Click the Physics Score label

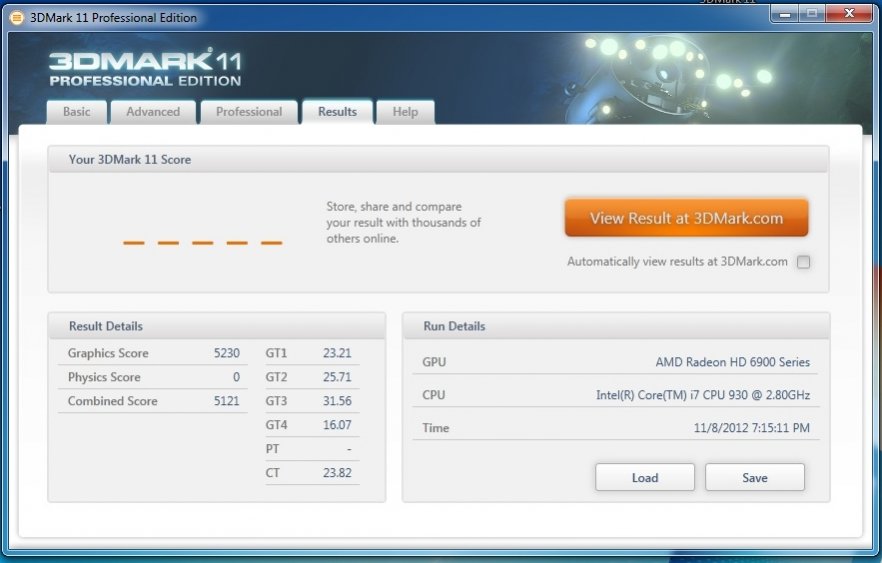(104, 377)
